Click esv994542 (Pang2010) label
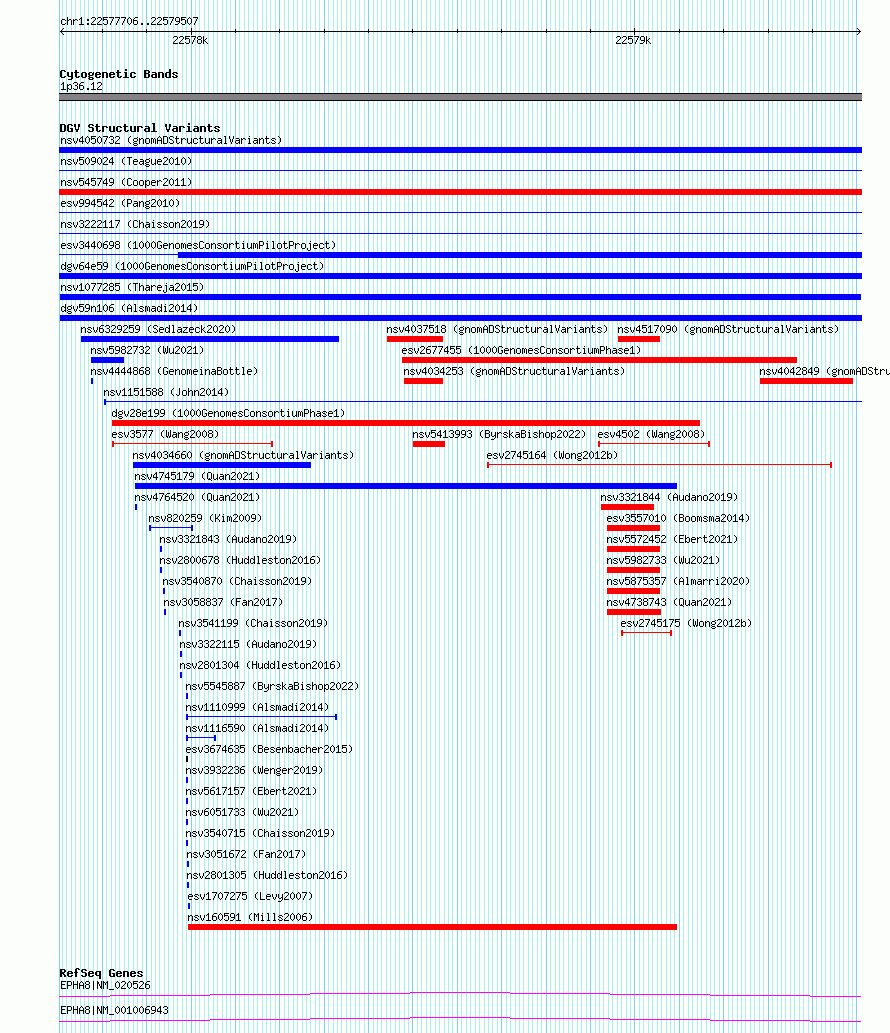The image size is (890, 1033). point(120,204)
